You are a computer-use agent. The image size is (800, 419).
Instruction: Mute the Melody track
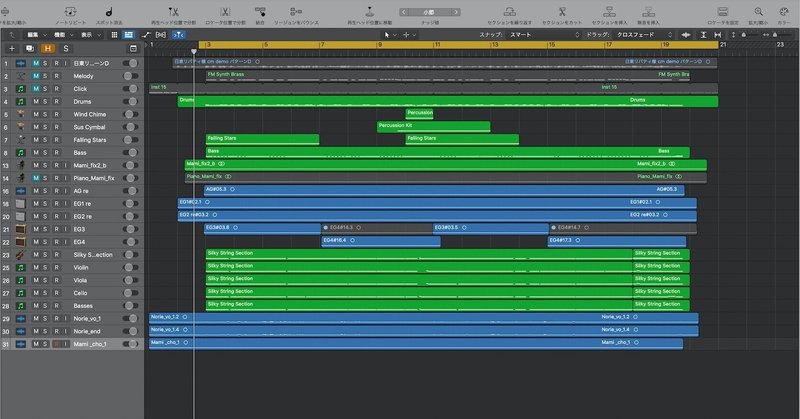[x=36, y=76]
